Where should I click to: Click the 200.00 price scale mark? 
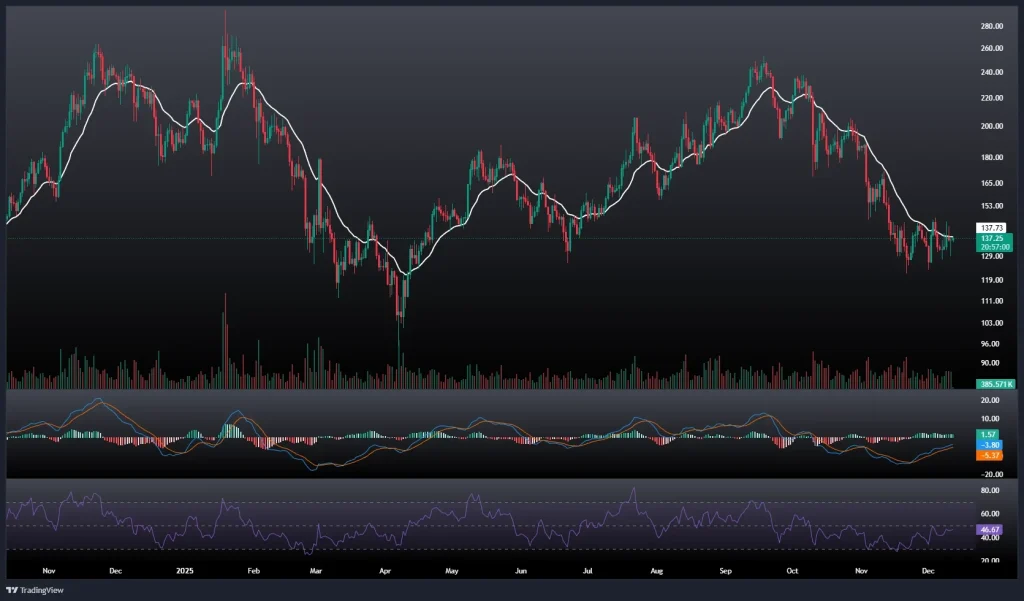pyautogui.click(x=992, y=127)
